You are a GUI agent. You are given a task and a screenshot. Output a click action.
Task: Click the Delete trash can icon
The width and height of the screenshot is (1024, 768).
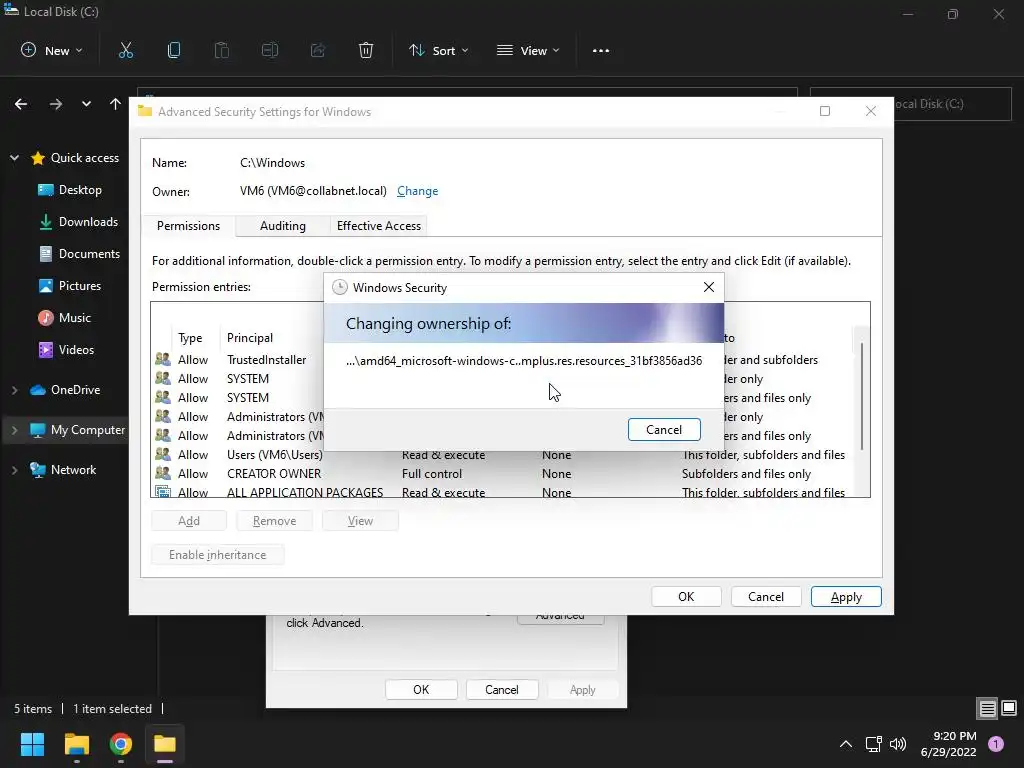[366, 50]
